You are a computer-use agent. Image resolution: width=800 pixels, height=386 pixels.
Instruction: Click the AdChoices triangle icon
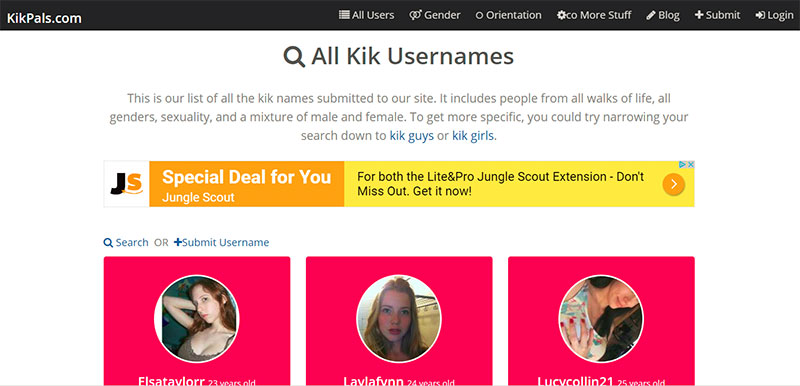(682, 165)
